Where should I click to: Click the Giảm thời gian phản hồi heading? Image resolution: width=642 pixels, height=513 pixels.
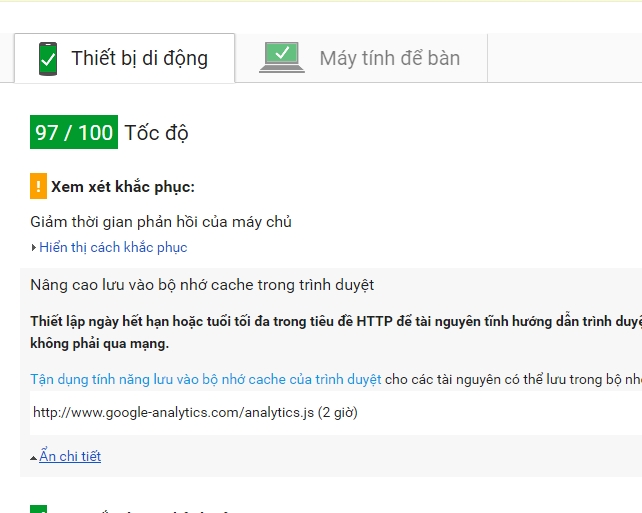click(x=161, y=222)
